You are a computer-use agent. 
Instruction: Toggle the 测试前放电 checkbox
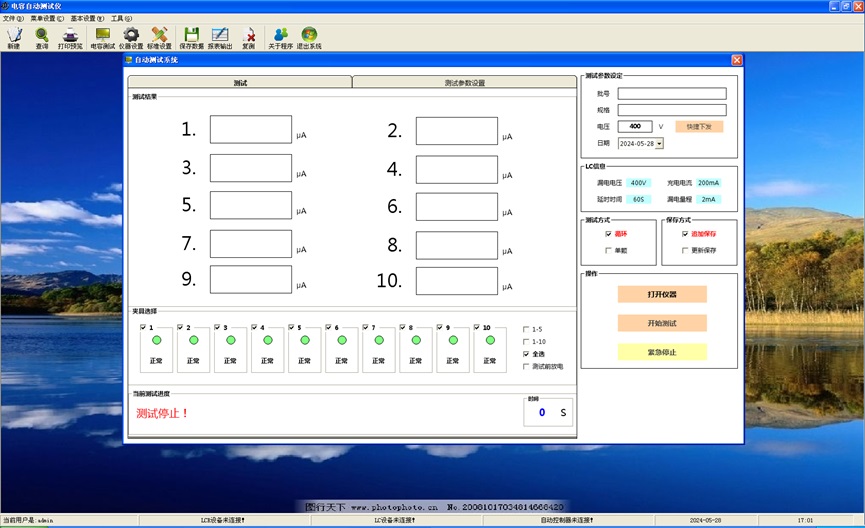(x=526, y=366)
